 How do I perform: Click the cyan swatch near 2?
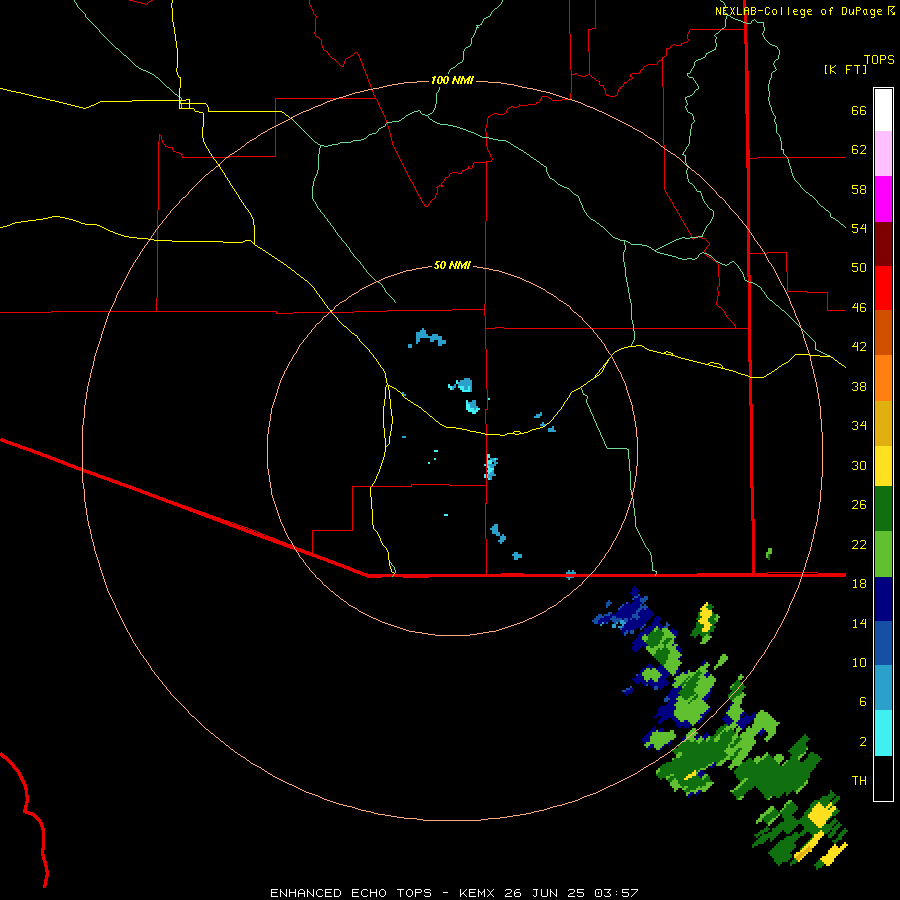coord(883,733)
